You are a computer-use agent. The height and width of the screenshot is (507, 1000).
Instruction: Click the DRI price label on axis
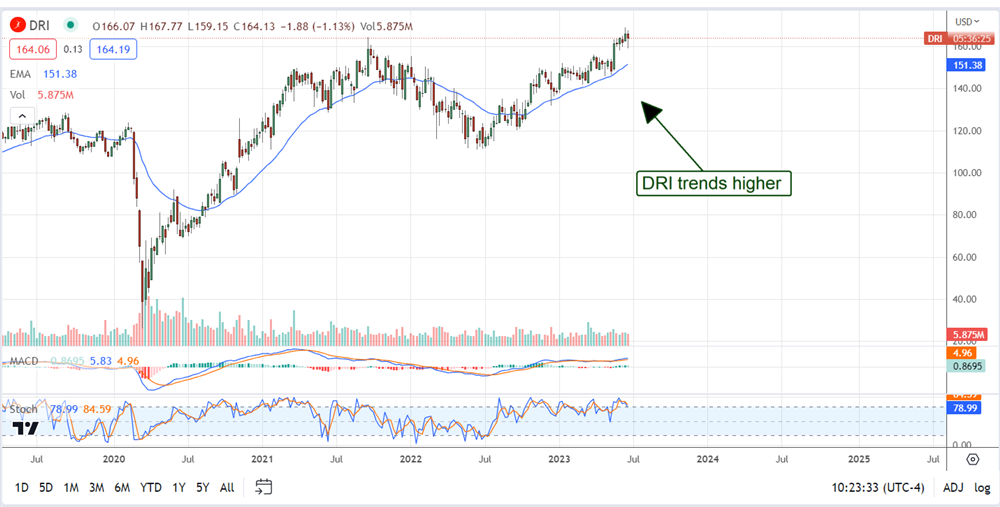[x=957, y=38]
